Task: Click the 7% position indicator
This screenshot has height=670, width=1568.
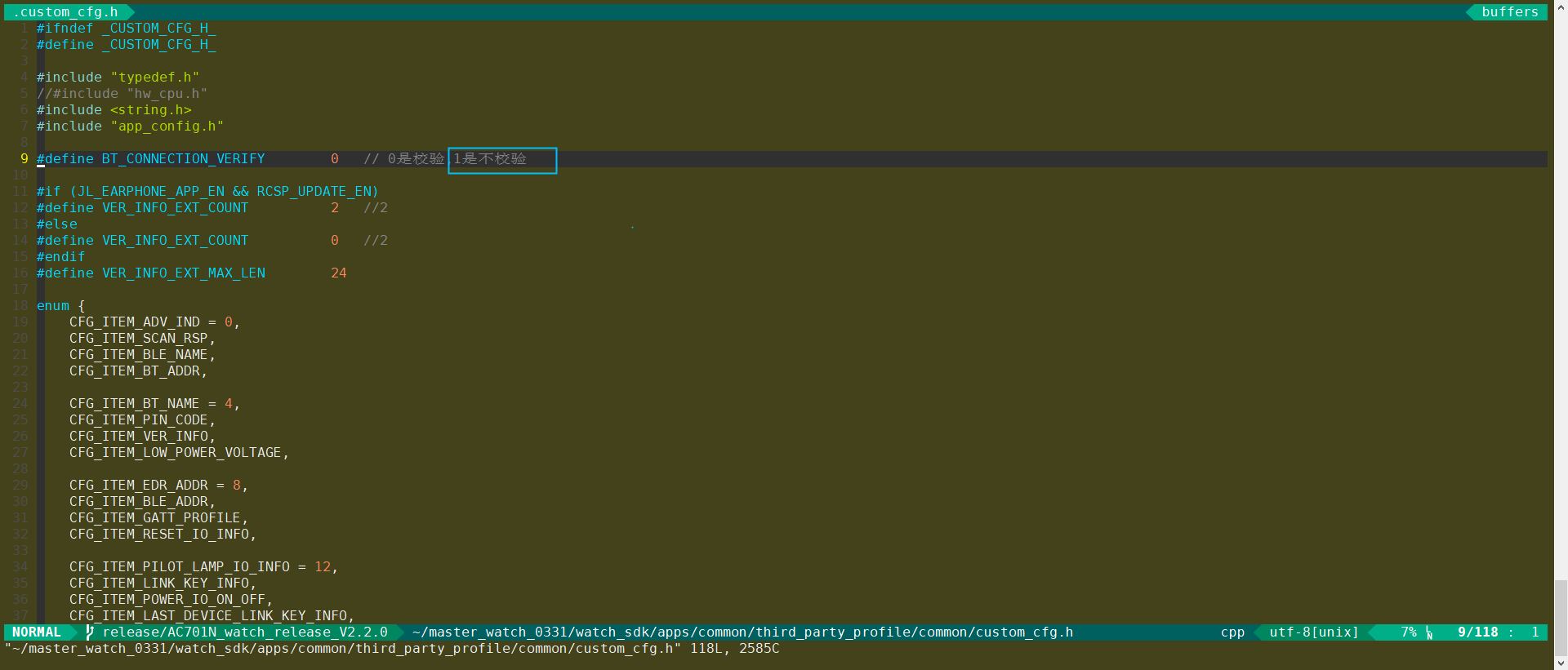Action: (1409, 632)
